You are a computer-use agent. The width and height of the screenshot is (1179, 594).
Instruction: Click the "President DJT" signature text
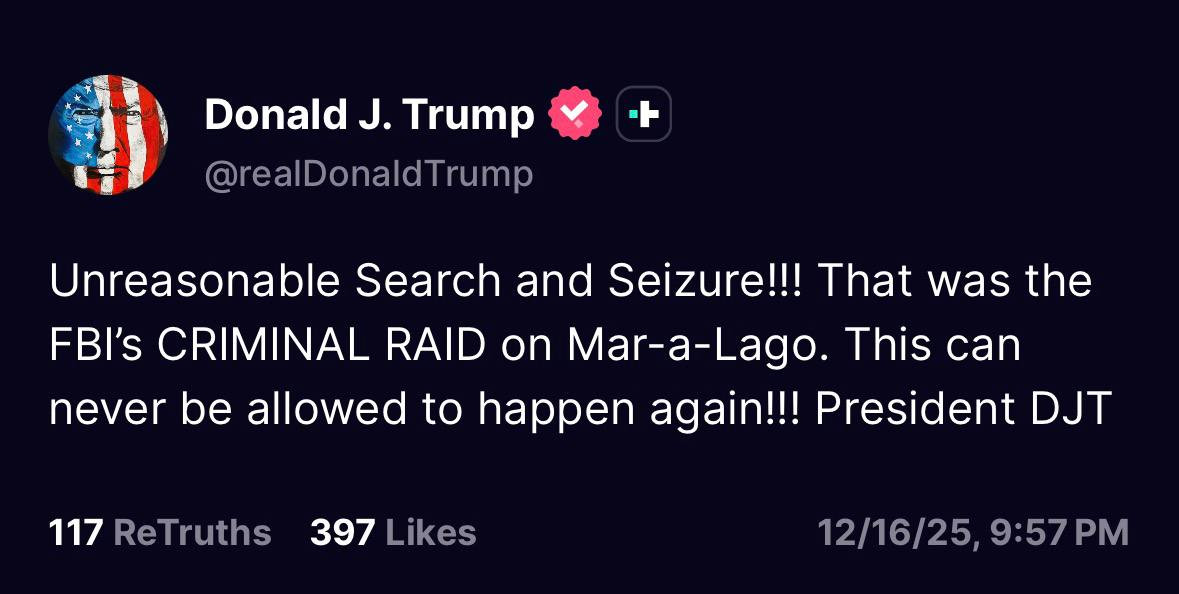click(964, 410)
